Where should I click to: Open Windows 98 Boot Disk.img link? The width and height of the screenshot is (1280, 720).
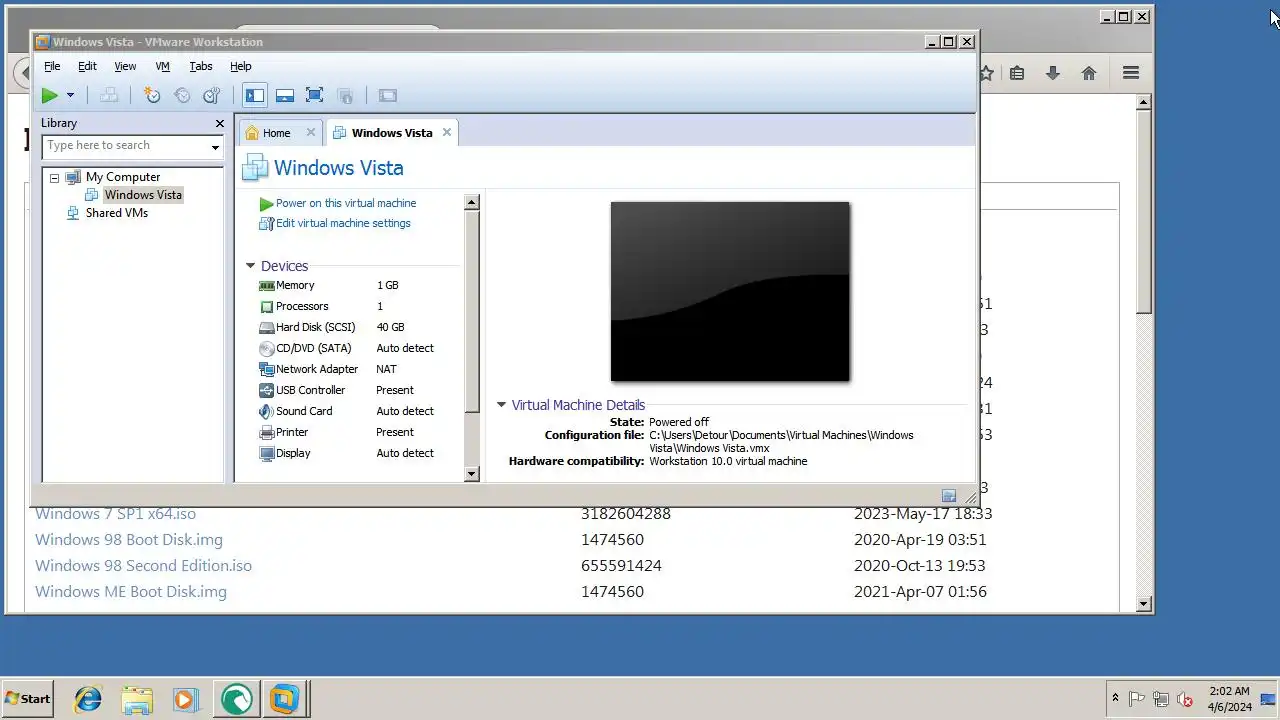pyautogui.click(x=129, y=539)
